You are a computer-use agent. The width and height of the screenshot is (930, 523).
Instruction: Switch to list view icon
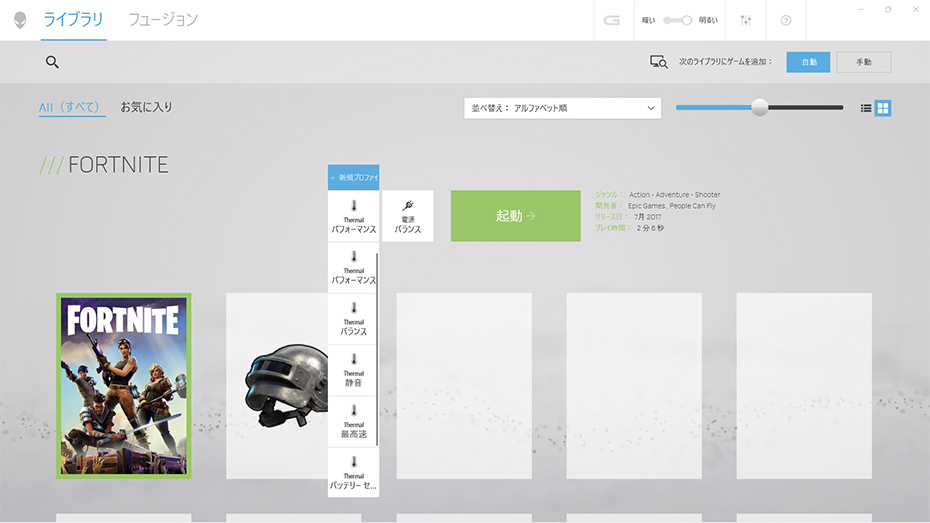[x=866, y=108]
